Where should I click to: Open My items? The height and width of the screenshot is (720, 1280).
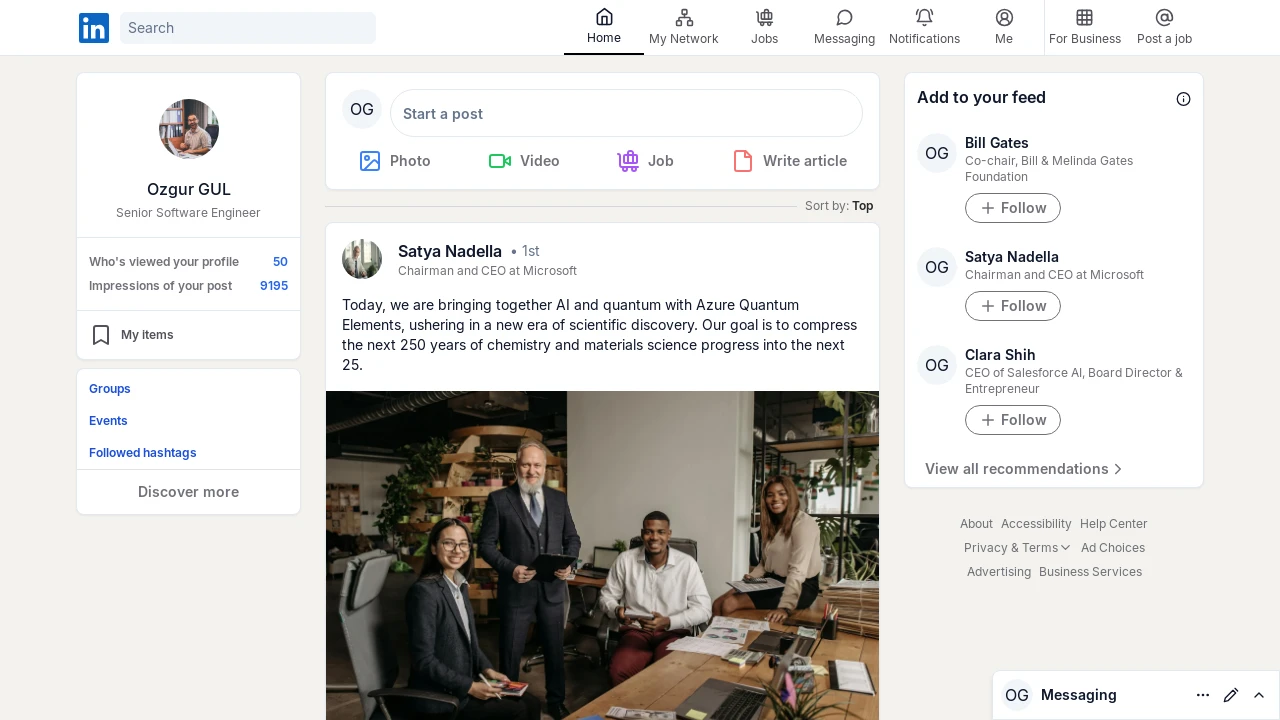[x=188, y=335]
